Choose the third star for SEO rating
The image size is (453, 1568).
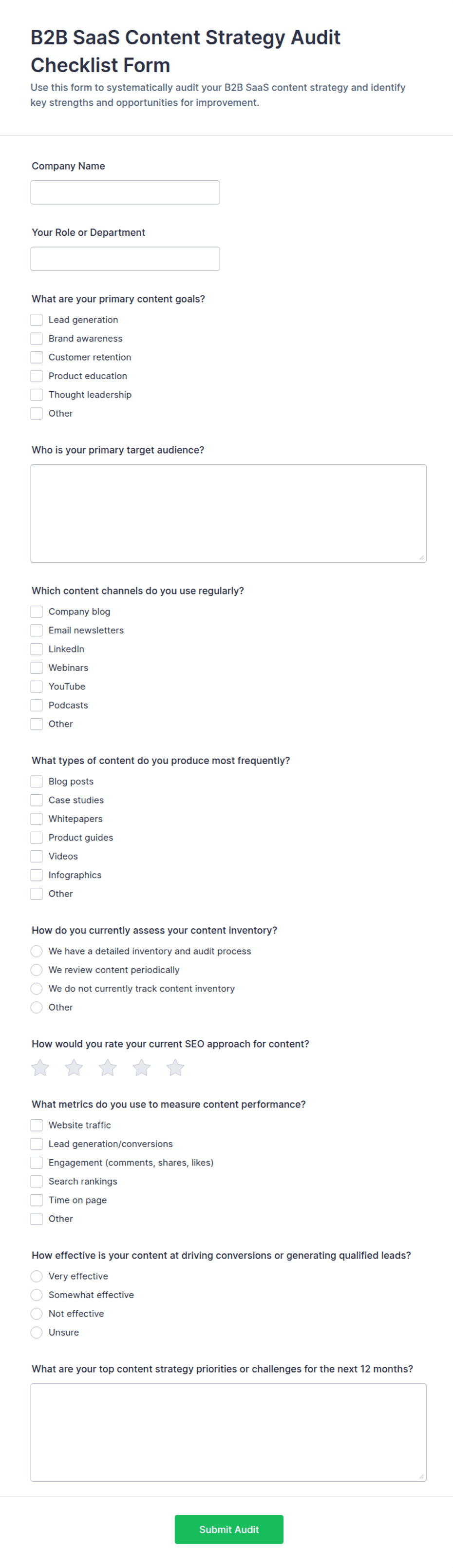[108, 1067]
